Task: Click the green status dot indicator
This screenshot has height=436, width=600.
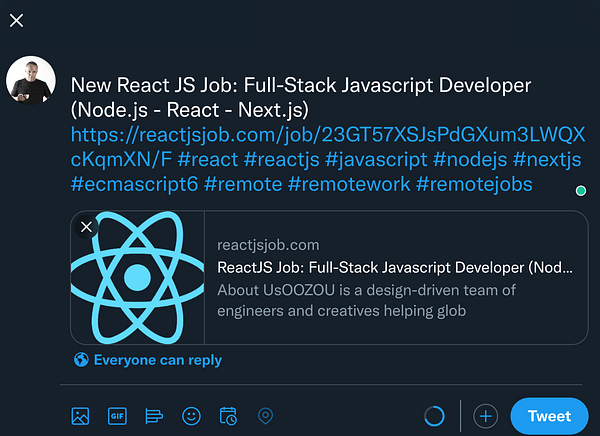Action: pyautogui.click(x=581, y=190)
